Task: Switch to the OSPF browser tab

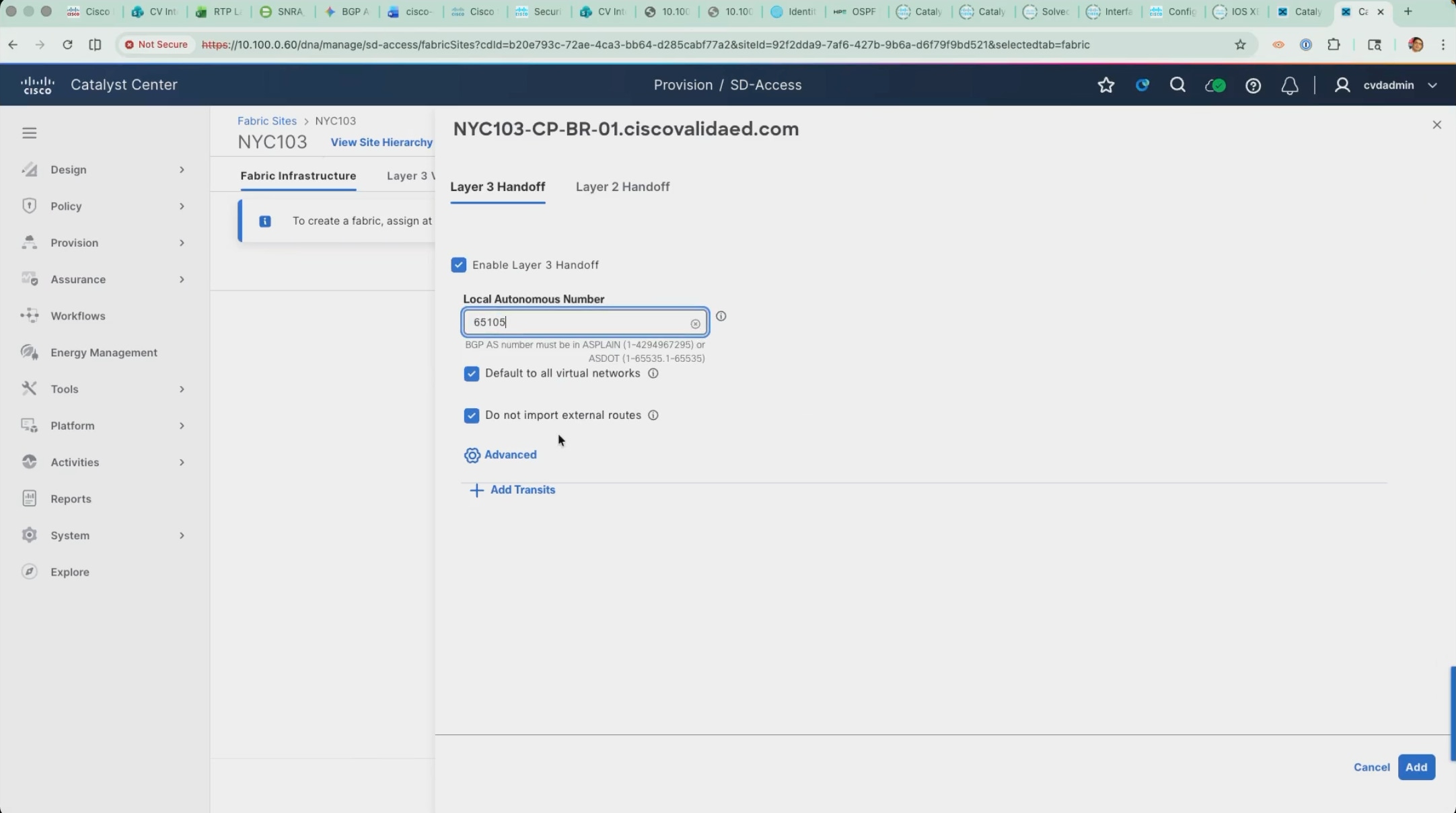Action: point(856,11)
